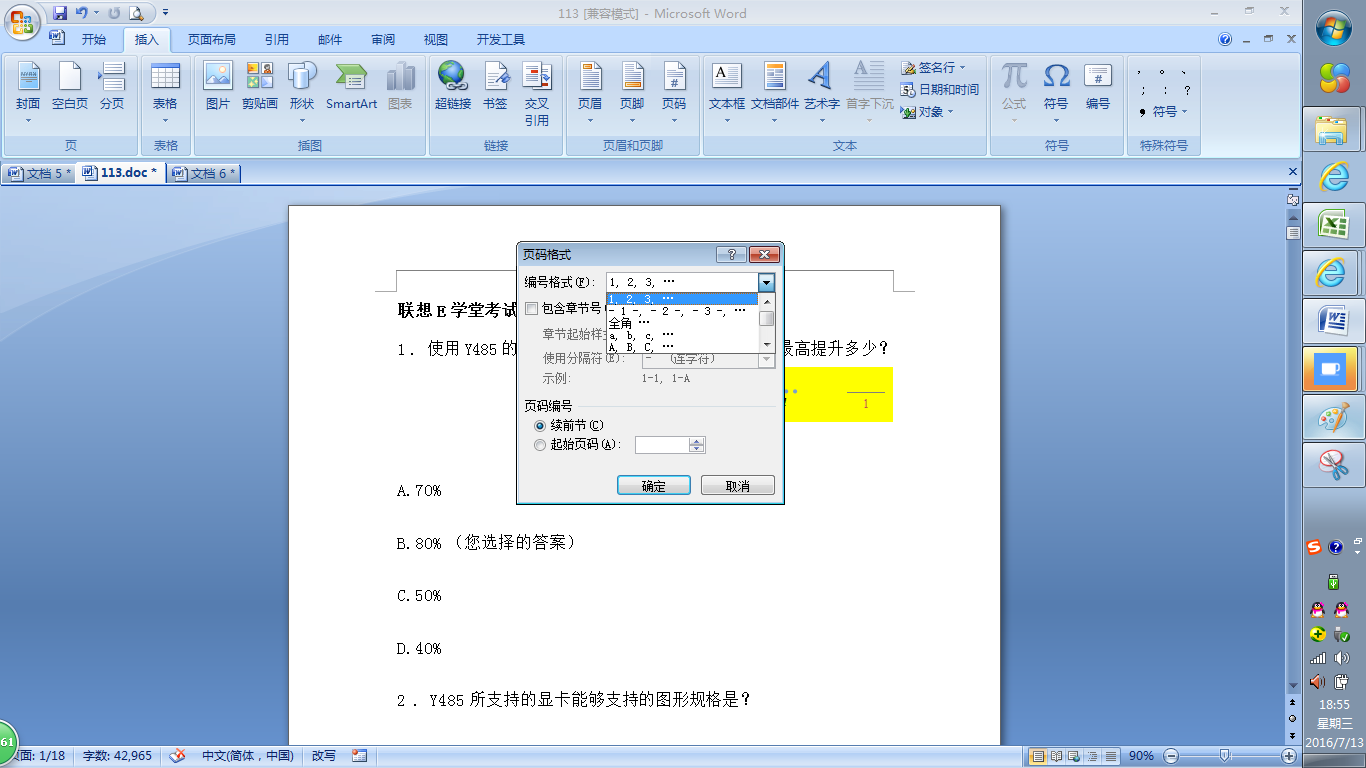
Task: Open 文档部件 quick parts
Action: [775, 90]
